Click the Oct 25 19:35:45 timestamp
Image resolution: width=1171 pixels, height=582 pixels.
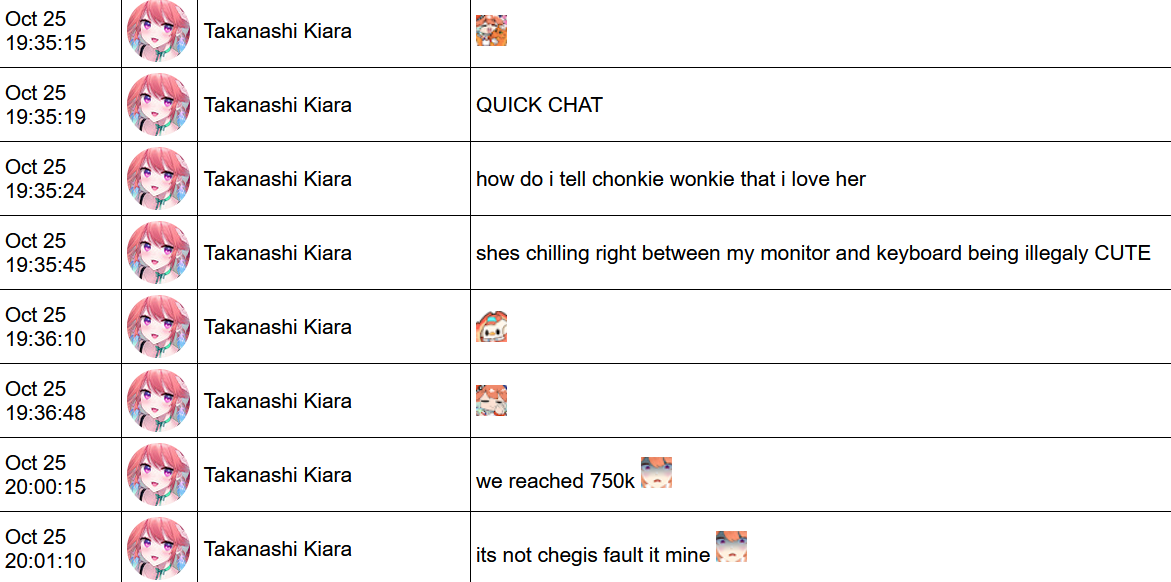(46, 253)
